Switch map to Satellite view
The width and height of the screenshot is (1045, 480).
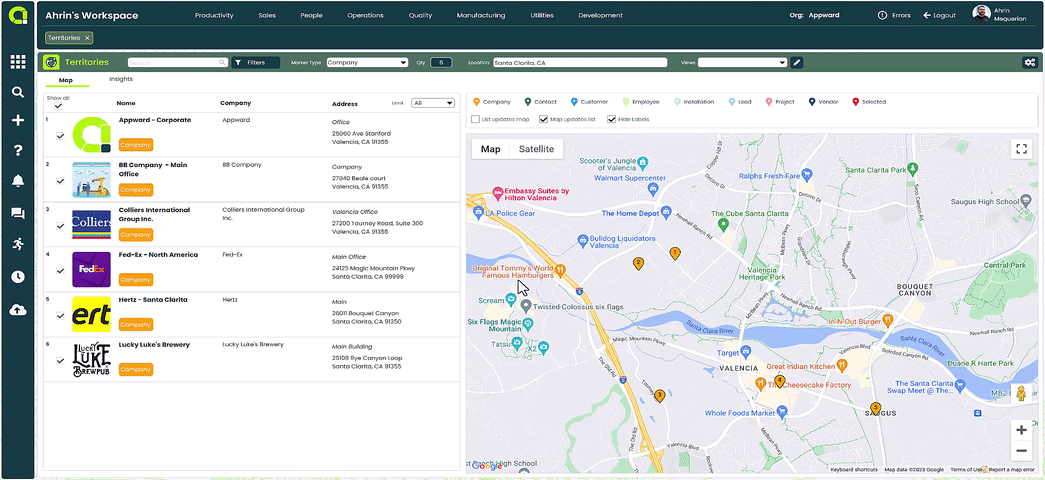coord(536,149)
